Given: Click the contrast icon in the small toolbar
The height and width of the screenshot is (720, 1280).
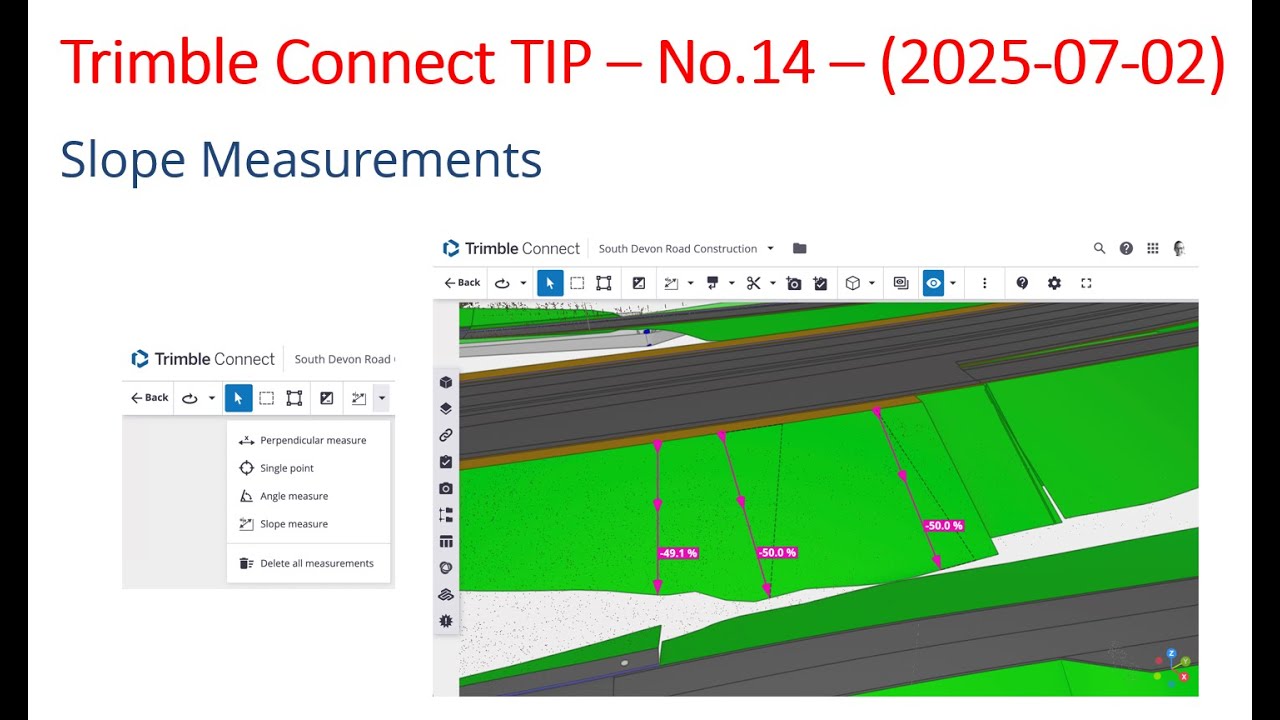Looking at the screenshot, I should tap(326, 398).
